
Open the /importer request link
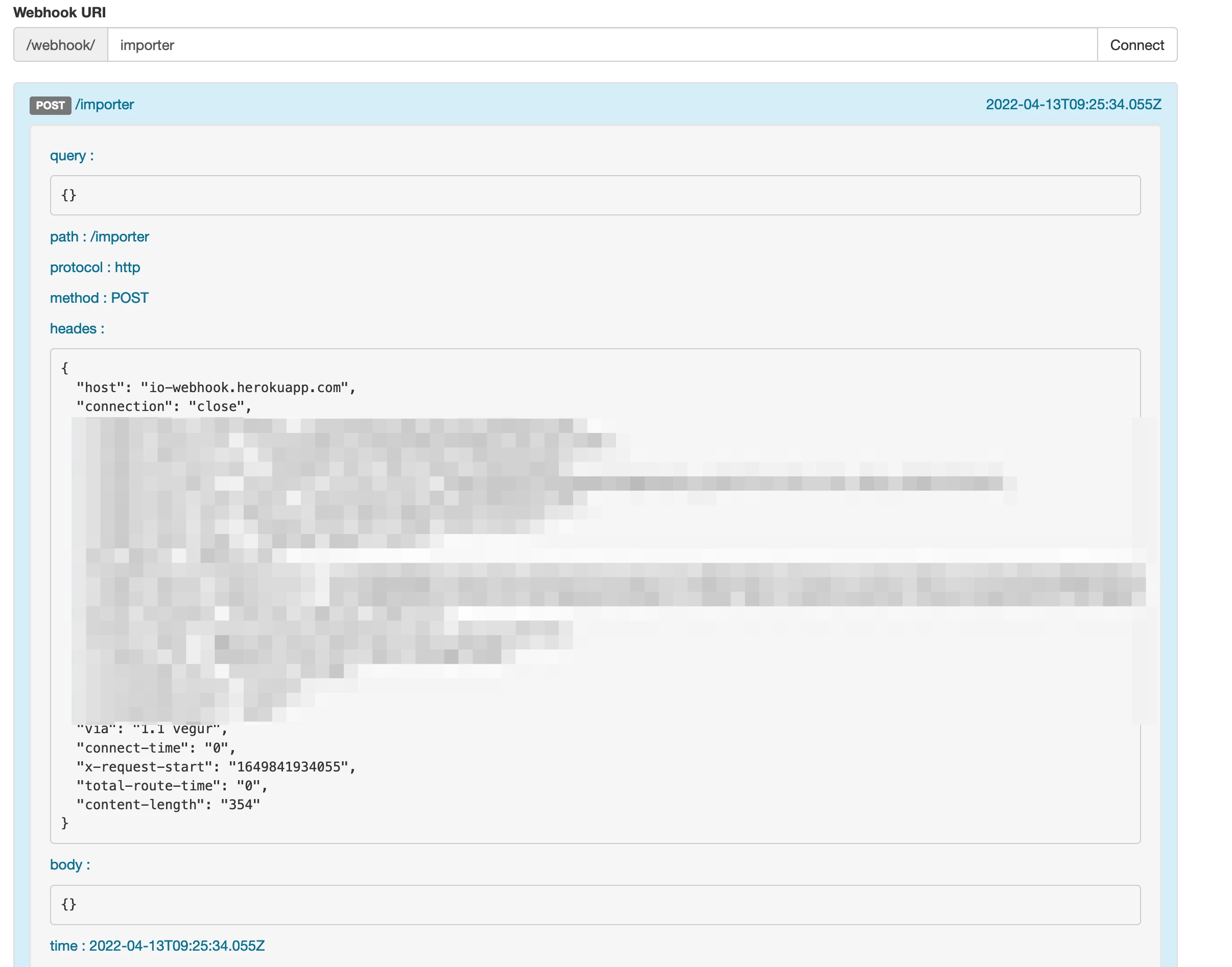click(105, 105)
